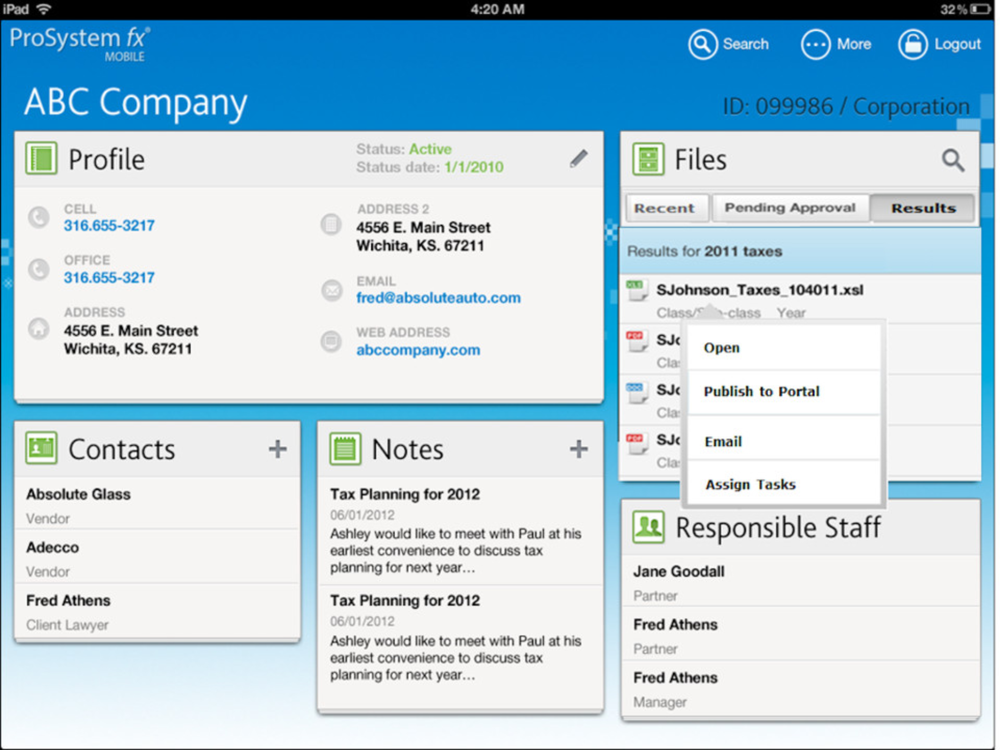Open the abccompany.com web address link
The height and width of the screenshot is (750, 1000).
click(418, 350)
